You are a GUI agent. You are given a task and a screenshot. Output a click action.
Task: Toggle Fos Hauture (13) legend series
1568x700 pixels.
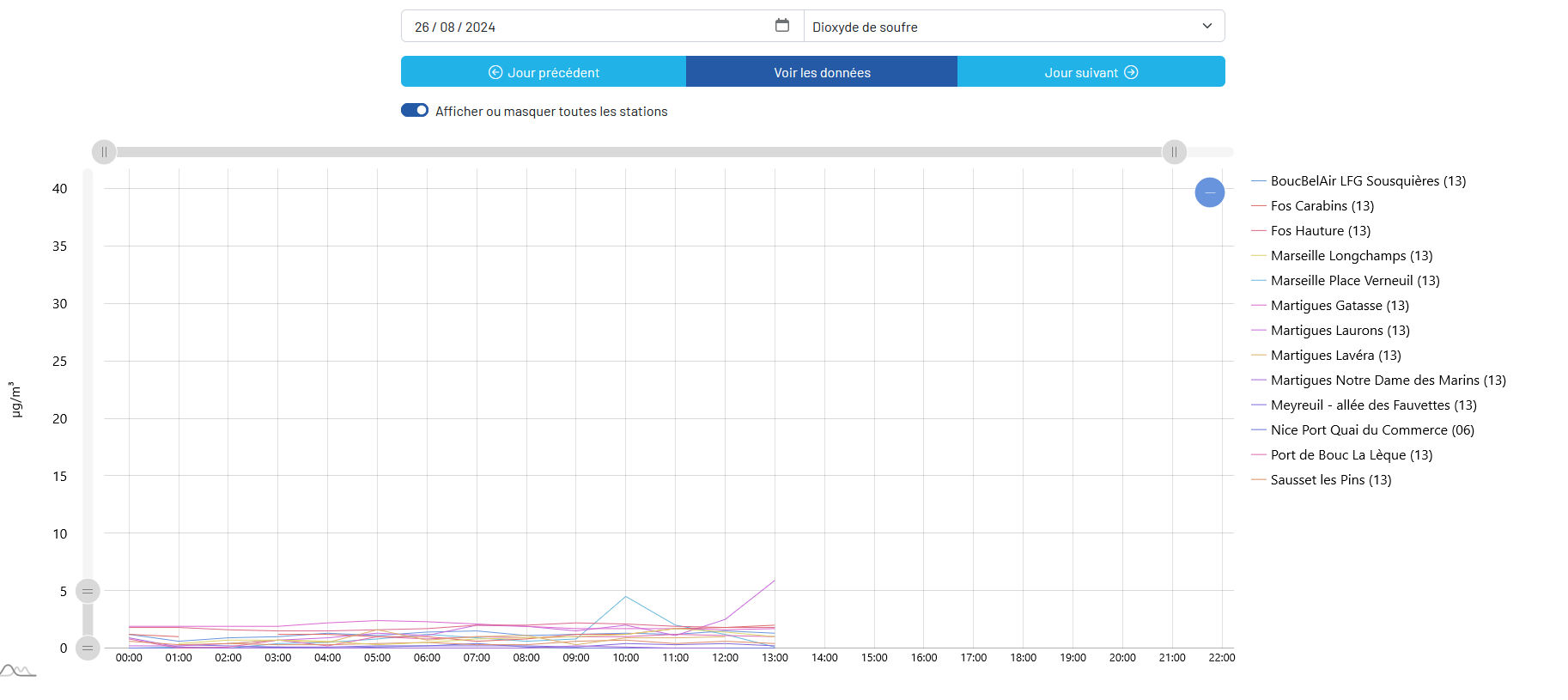tap(1311, 231)
